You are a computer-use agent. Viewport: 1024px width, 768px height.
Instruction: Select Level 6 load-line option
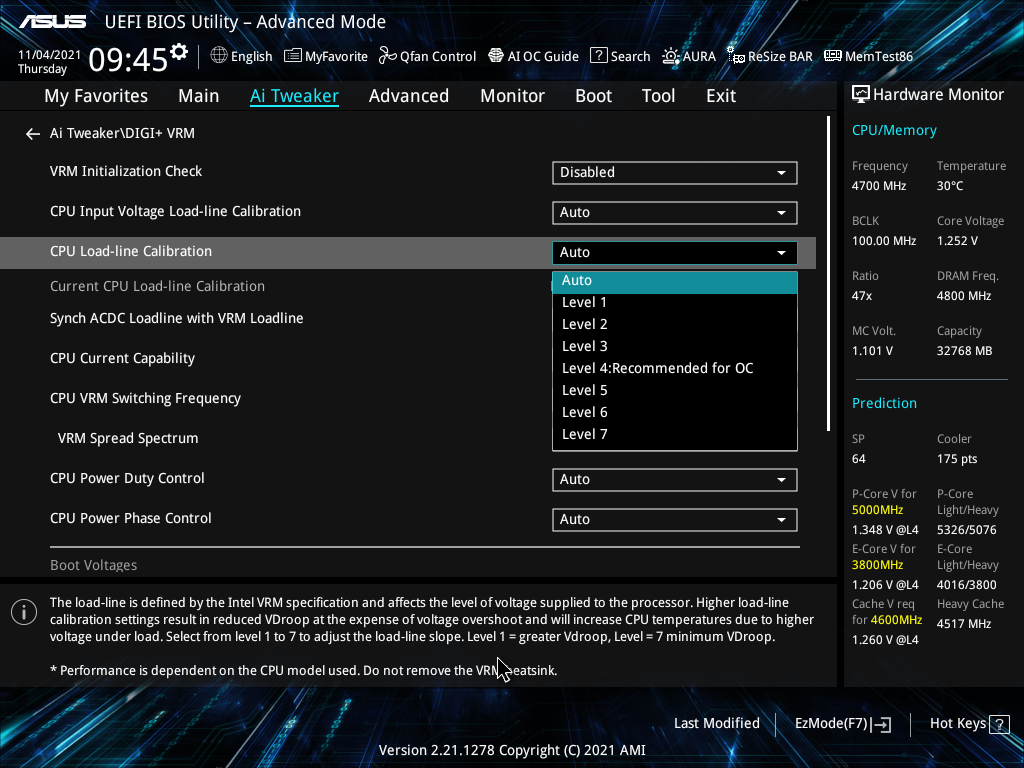(675, 413)
